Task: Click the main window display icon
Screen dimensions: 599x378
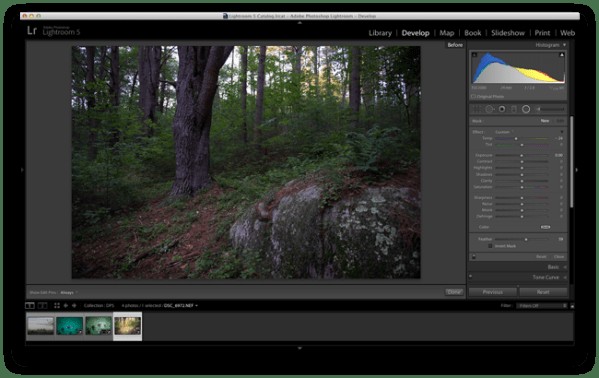Action: pyautogui.click(x=30, y=305)
